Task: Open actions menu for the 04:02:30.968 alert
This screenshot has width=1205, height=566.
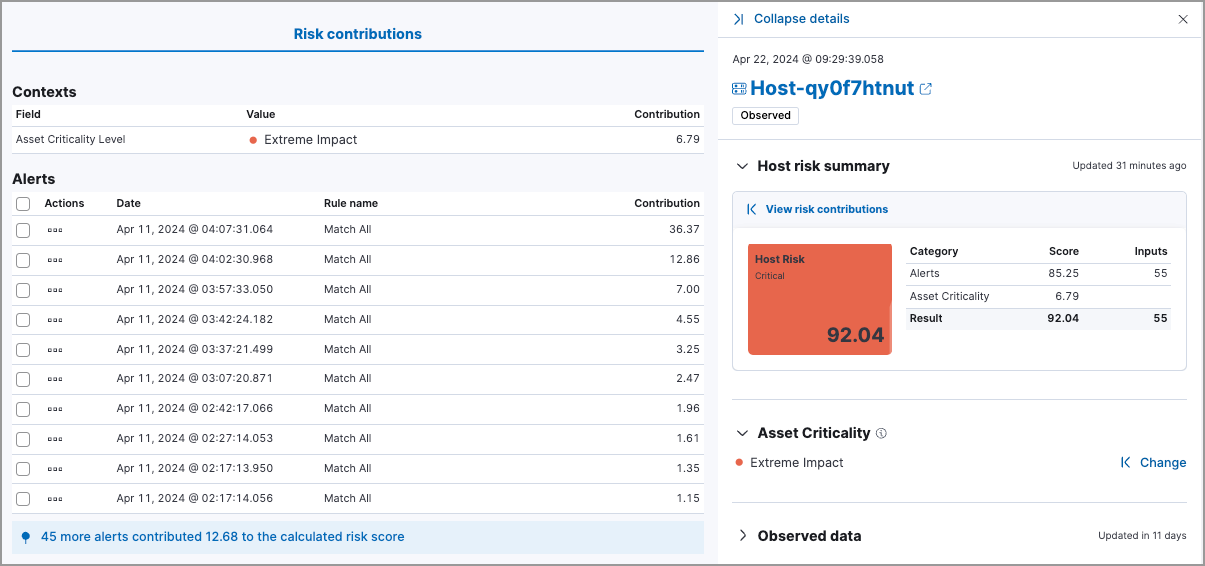Action: pyautogui.click(x=55, y=260)
